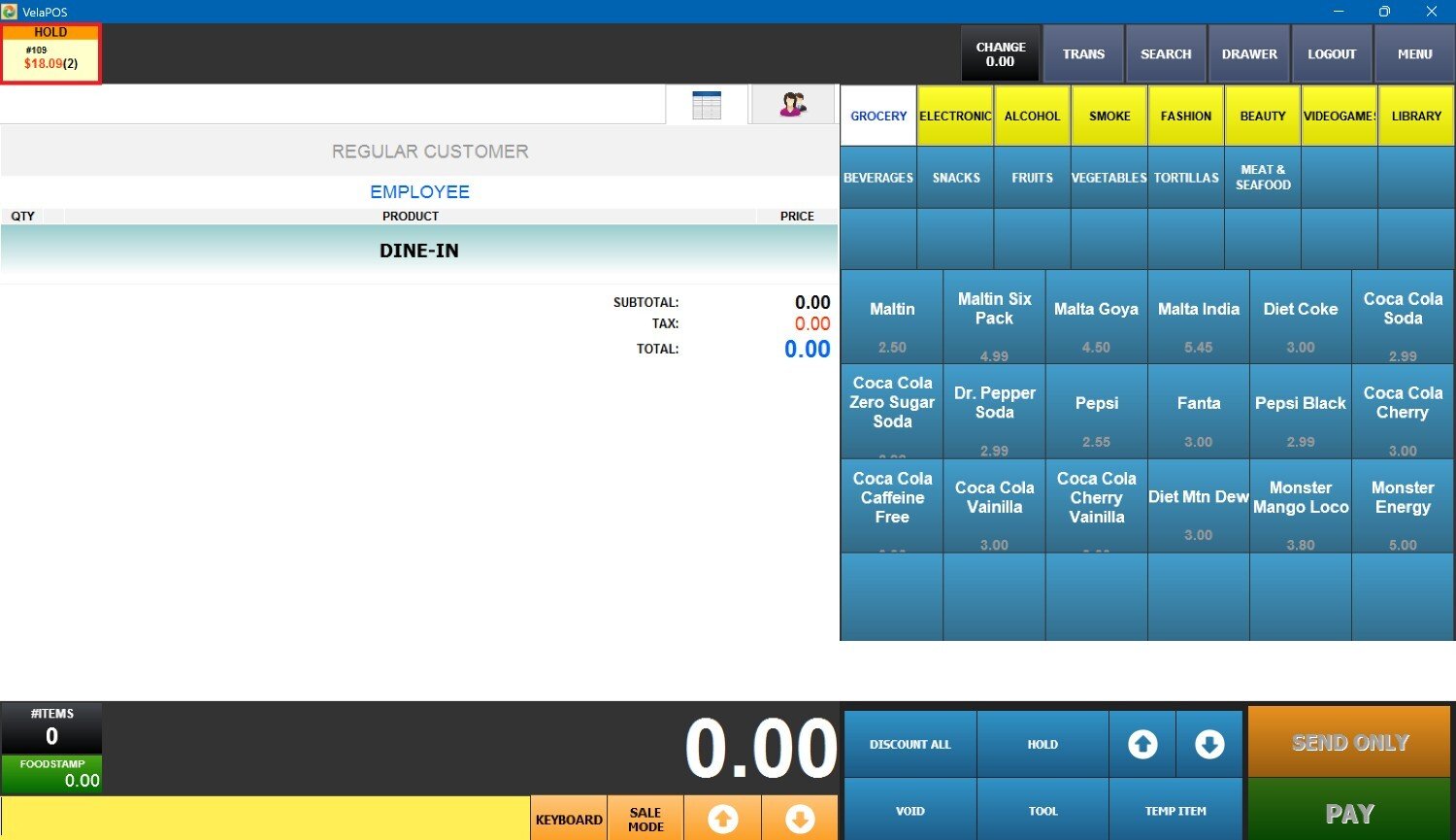Click the yellow barcode input field
This screenshot has height=840, width=1456.
coord(265,819)
